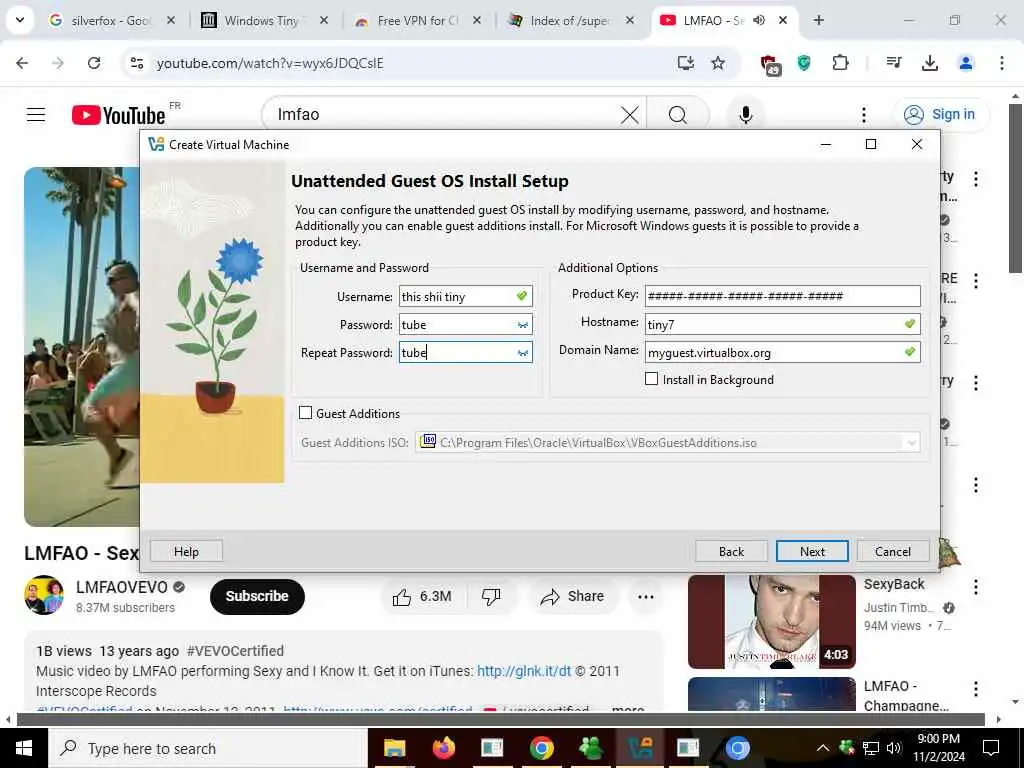Image resolution: width=1024 pixels, height=768 pixels.
Task: Subscribe to the LMFAOVEVO channel
Action: point(257,596)
